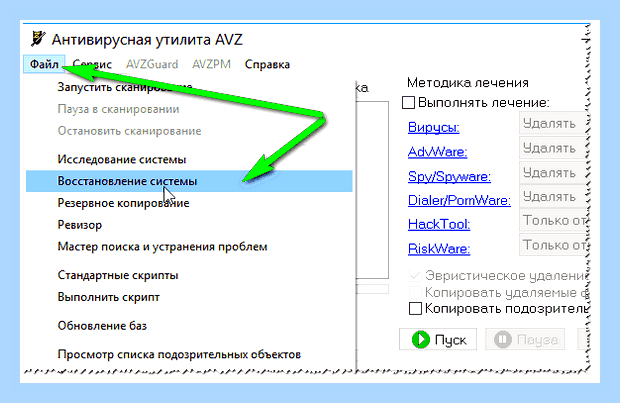Enable Копировать подозрительные checkbox
This screenshot has width=620, height=403.
(x=415, y=308)
